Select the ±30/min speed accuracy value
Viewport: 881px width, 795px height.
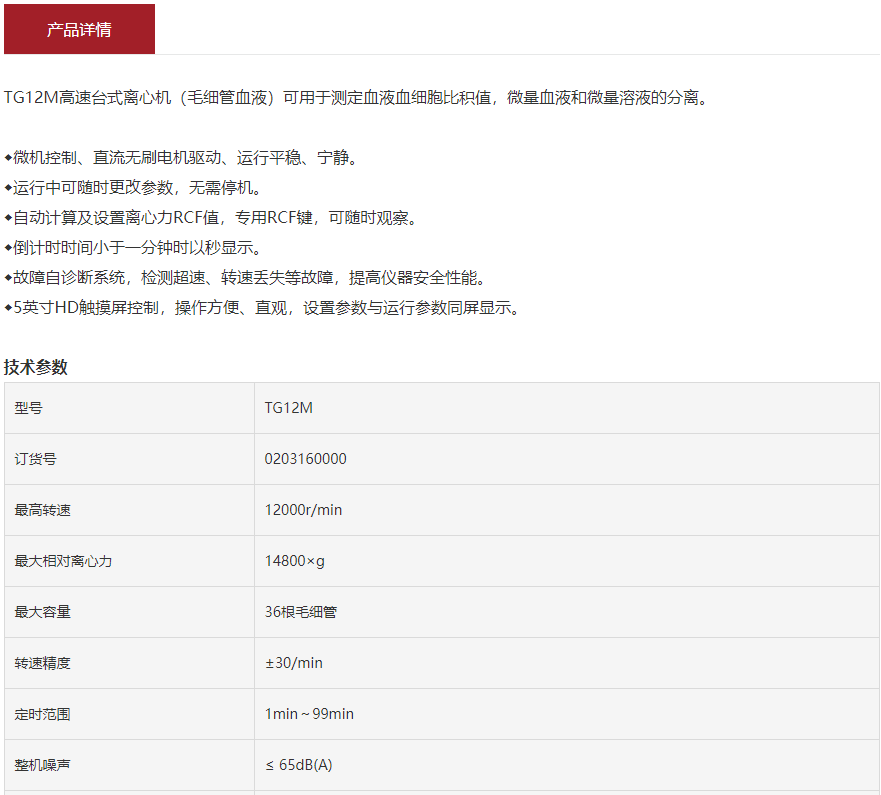pos(294,663)
